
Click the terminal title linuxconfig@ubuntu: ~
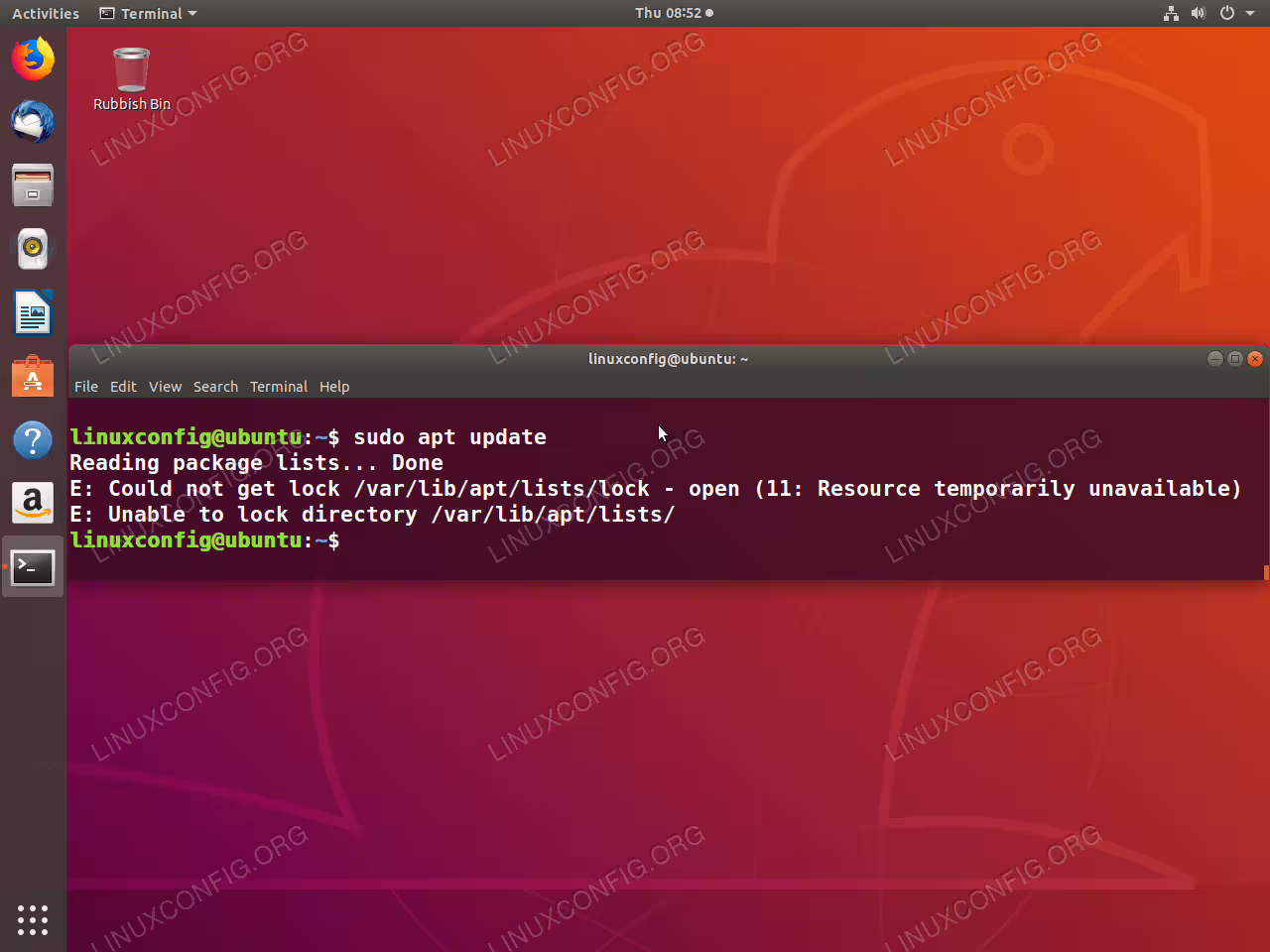[x=668, y=359]
